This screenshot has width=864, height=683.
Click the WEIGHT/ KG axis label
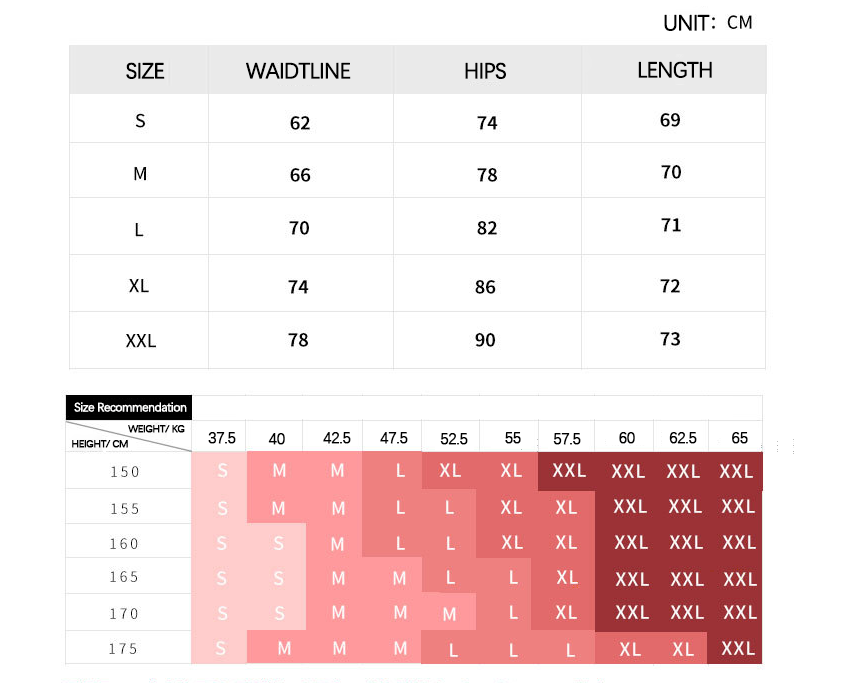(x=156, y=428)
